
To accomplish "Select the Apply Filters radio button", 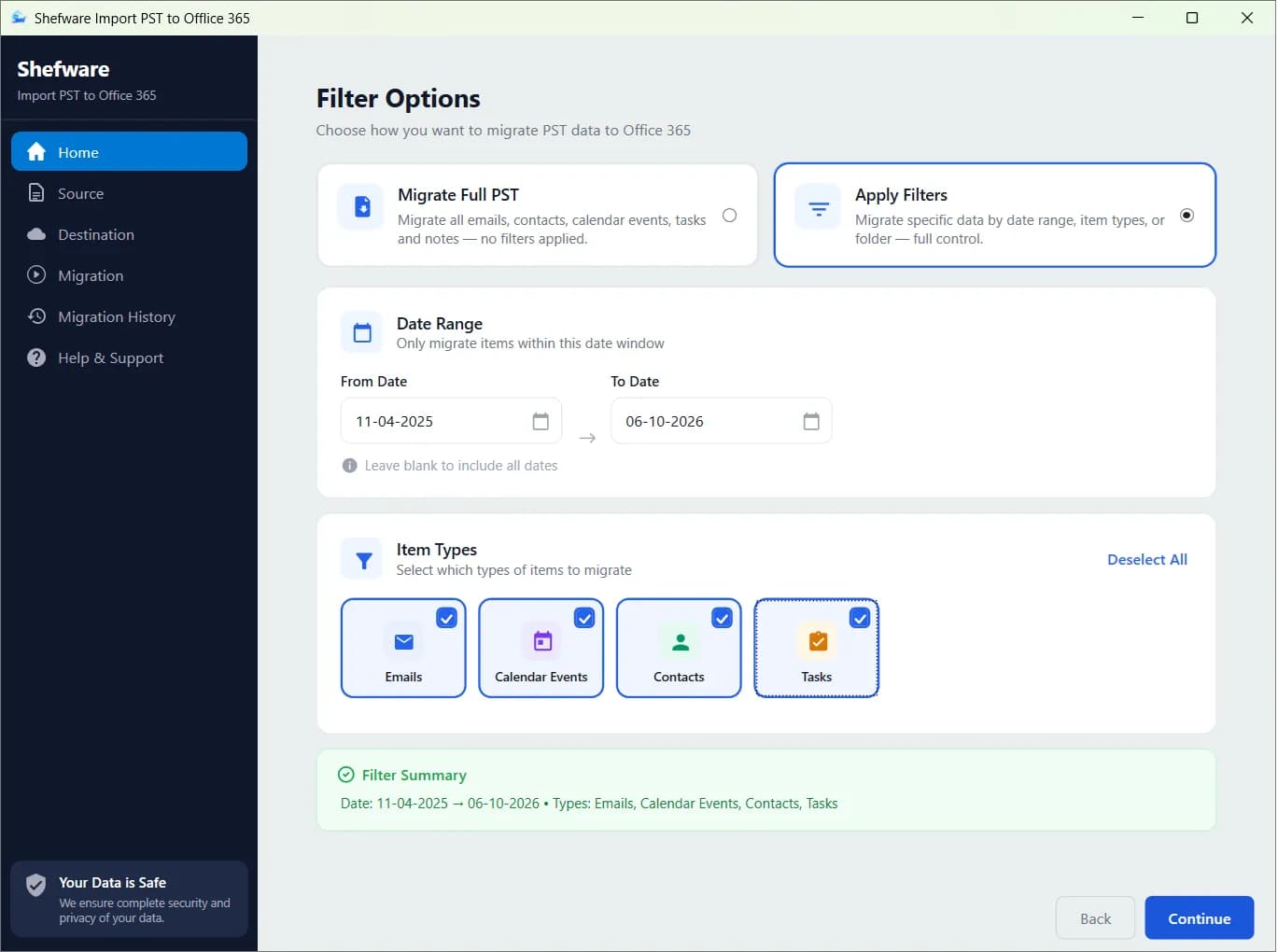I will click(1187, 216).
